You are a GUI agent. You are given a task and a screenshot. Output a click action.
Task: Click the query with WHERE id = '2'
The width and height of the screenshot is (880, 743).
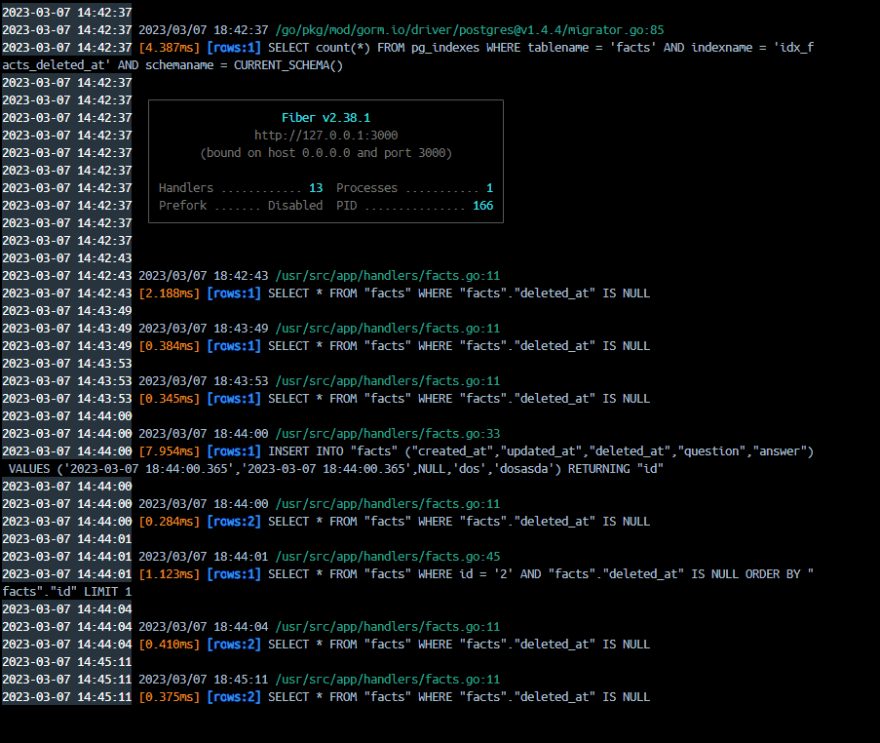point(540,574)
